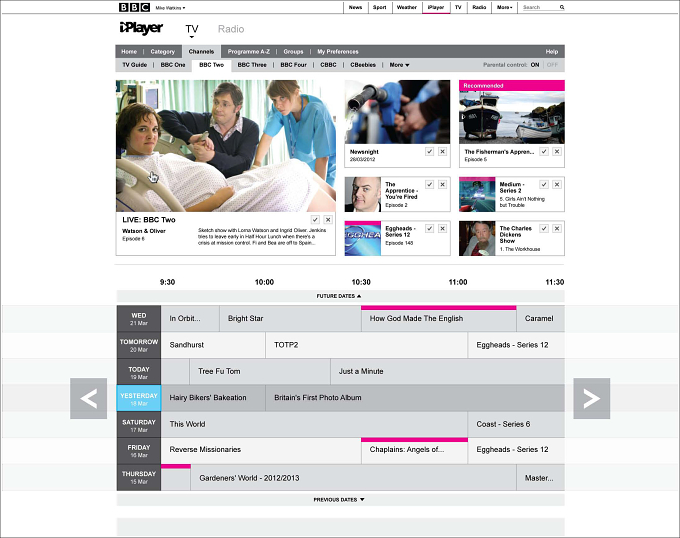Select the CBBC channel

328,65
